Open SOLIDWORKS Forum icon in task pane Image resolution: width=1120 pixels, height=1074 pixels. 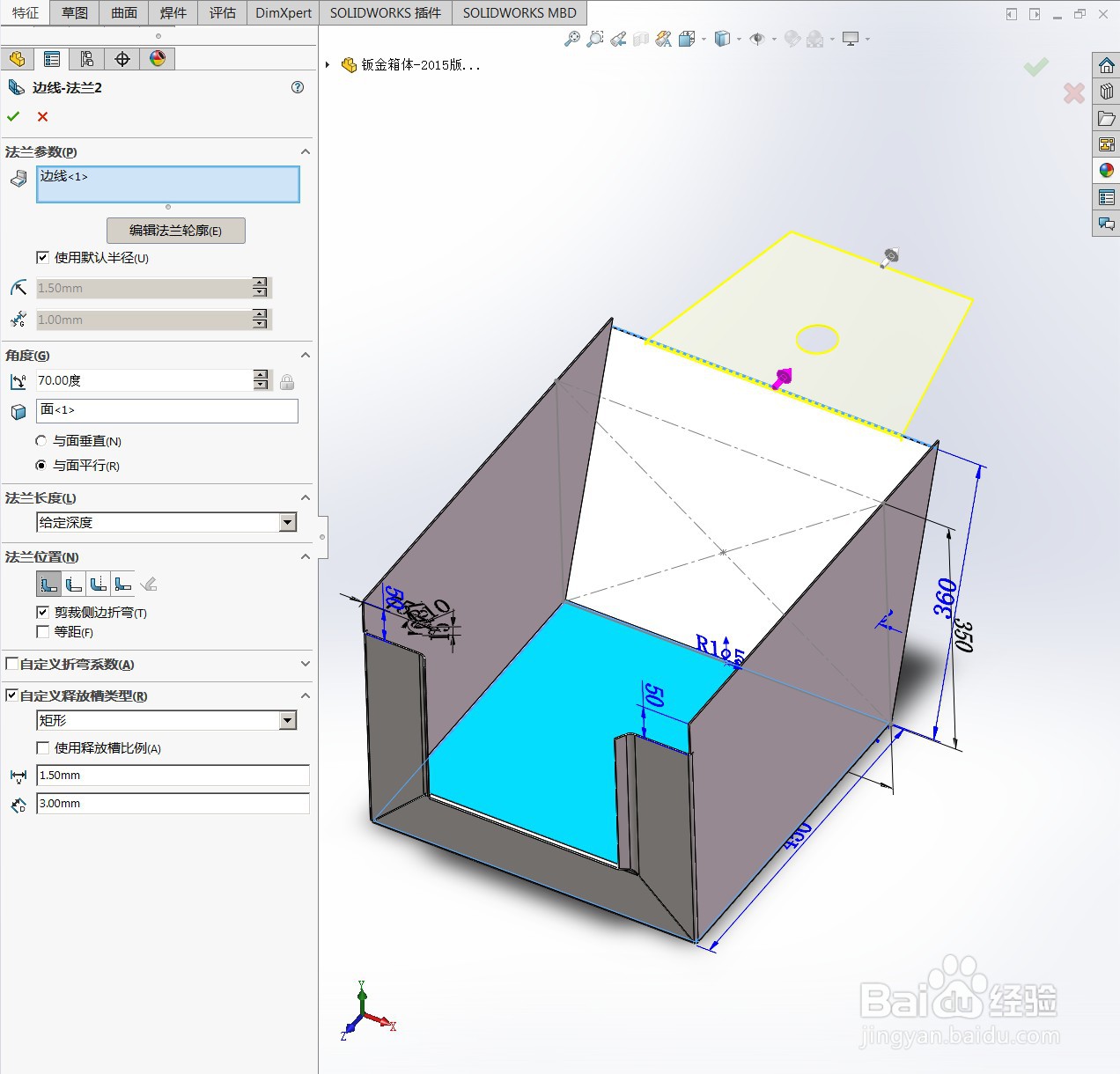pyautogui.click(x=1107, y=224)
